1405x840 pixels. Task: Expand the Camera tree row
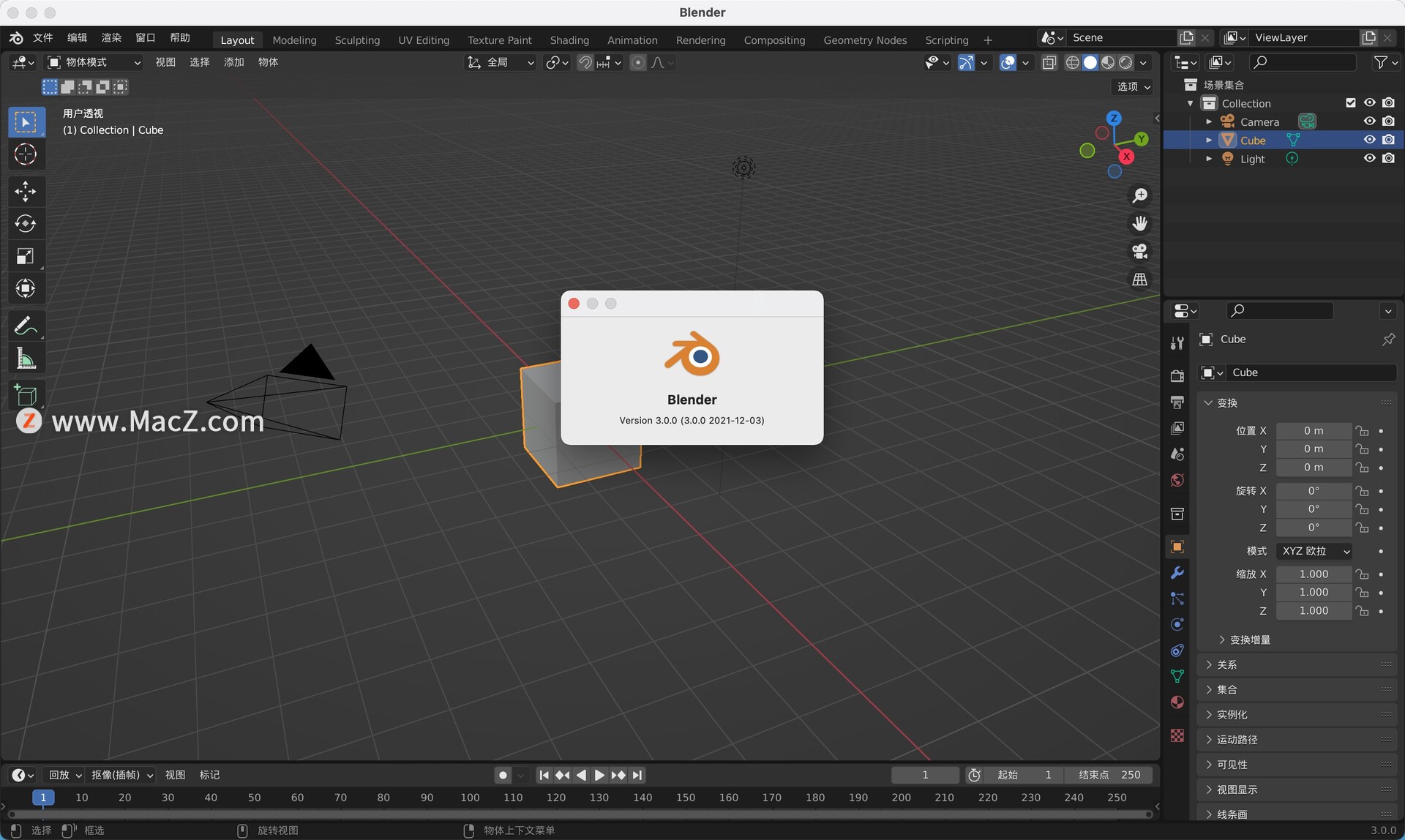[x=1209, y=121]
